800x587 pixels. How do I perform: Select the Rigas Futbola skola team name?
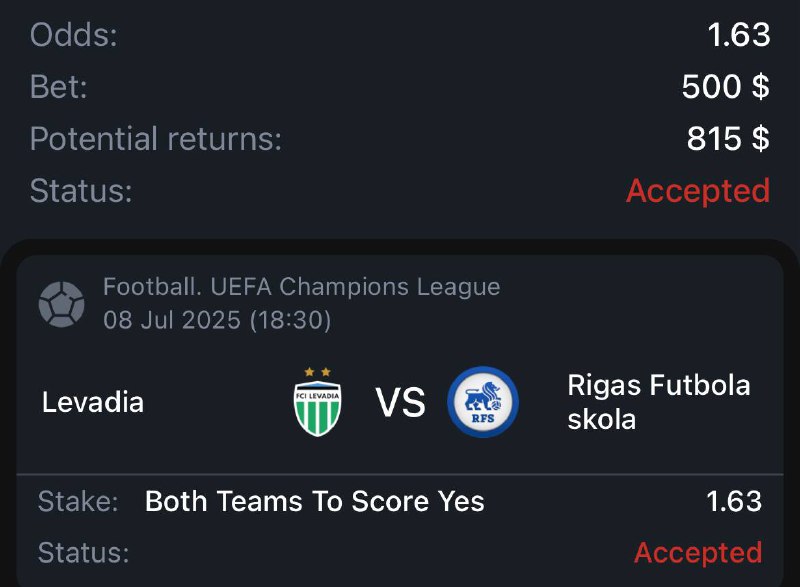(658, 402)
